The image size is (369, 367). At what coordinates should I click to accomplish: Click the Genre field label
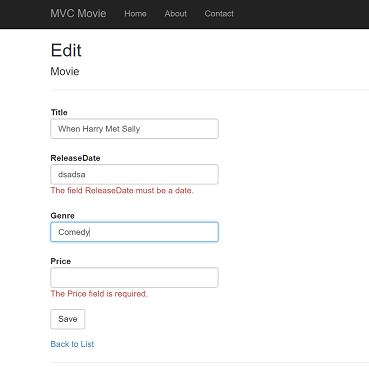pyautogui.click(x=62, y=216)
